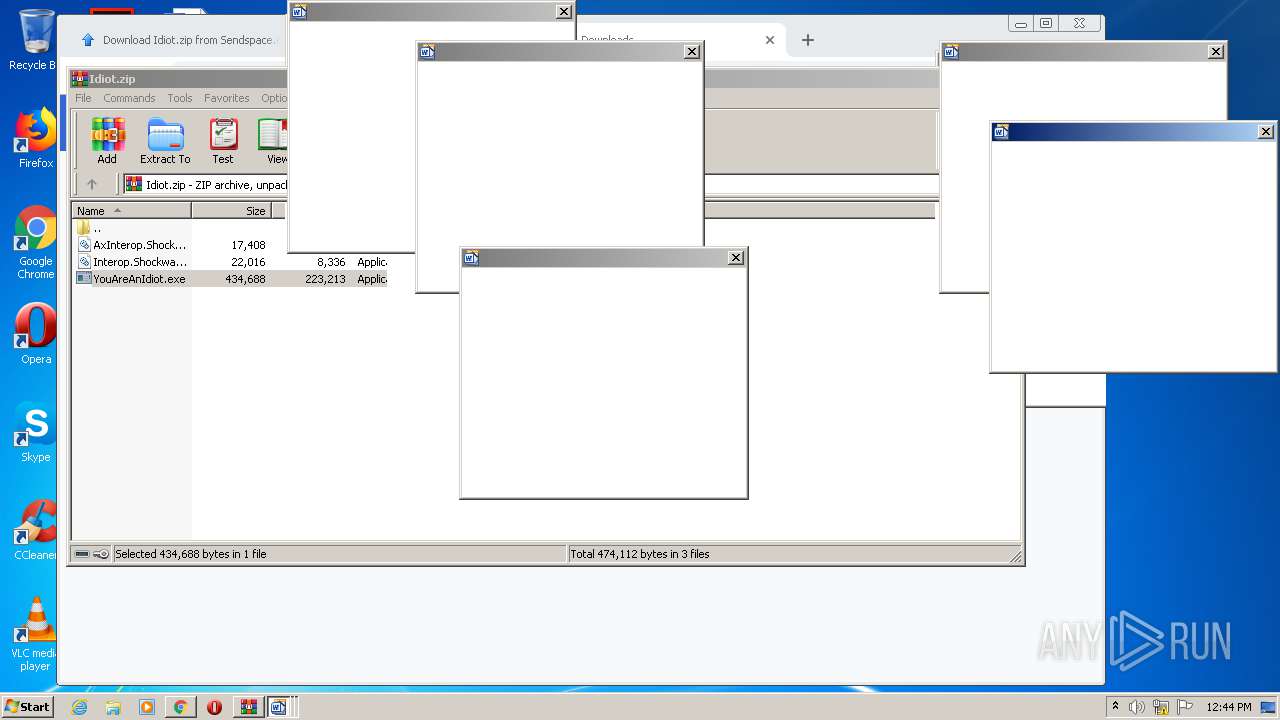This screenshot has height=720, width=1280.
Task: Close the top-left blank popup window
Action: (564, 12)
